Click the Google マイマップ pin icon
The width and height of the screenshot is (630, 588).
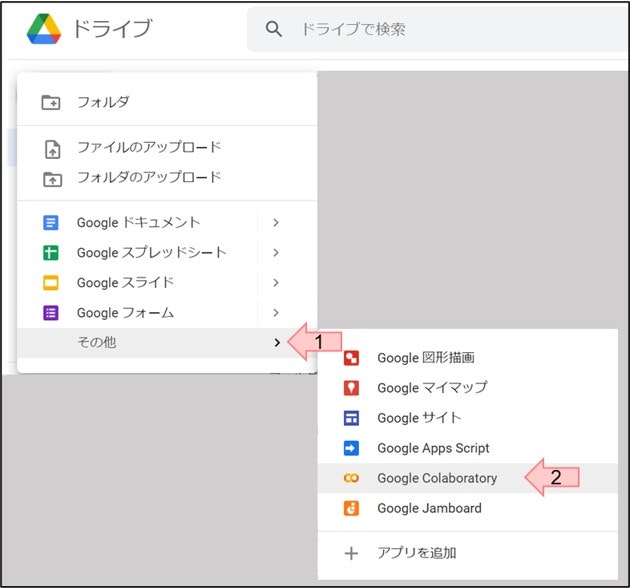coord(352,388)
